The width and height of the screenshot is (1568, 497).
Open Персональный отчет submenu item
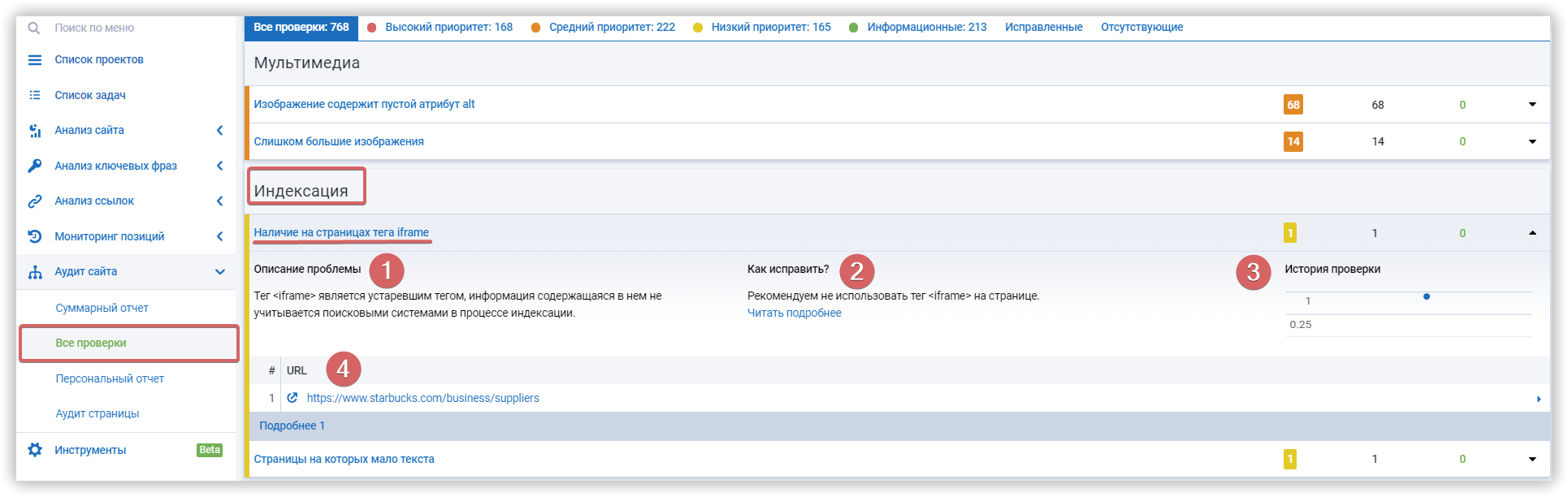click(x=110, y=378)
